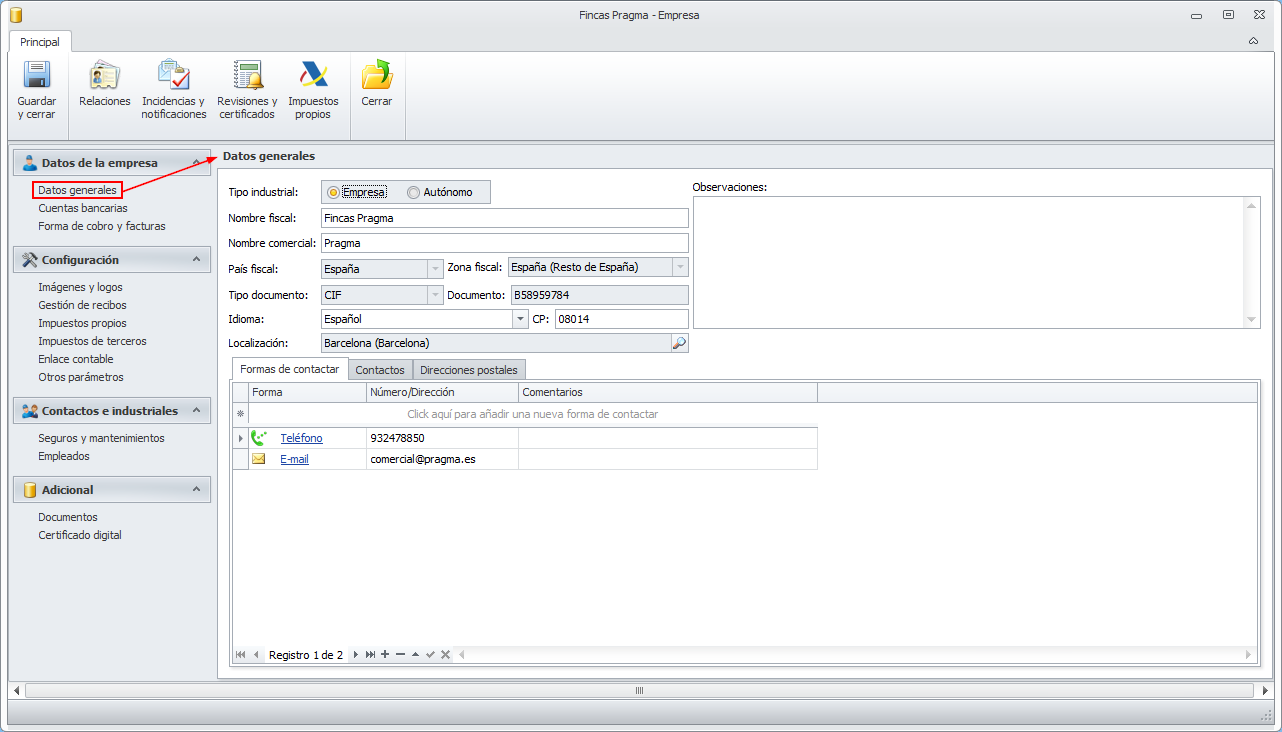This screenshot has height=732, width=1282.
Task: Open Incidencias y notificaciones
Action: point(173,76)
